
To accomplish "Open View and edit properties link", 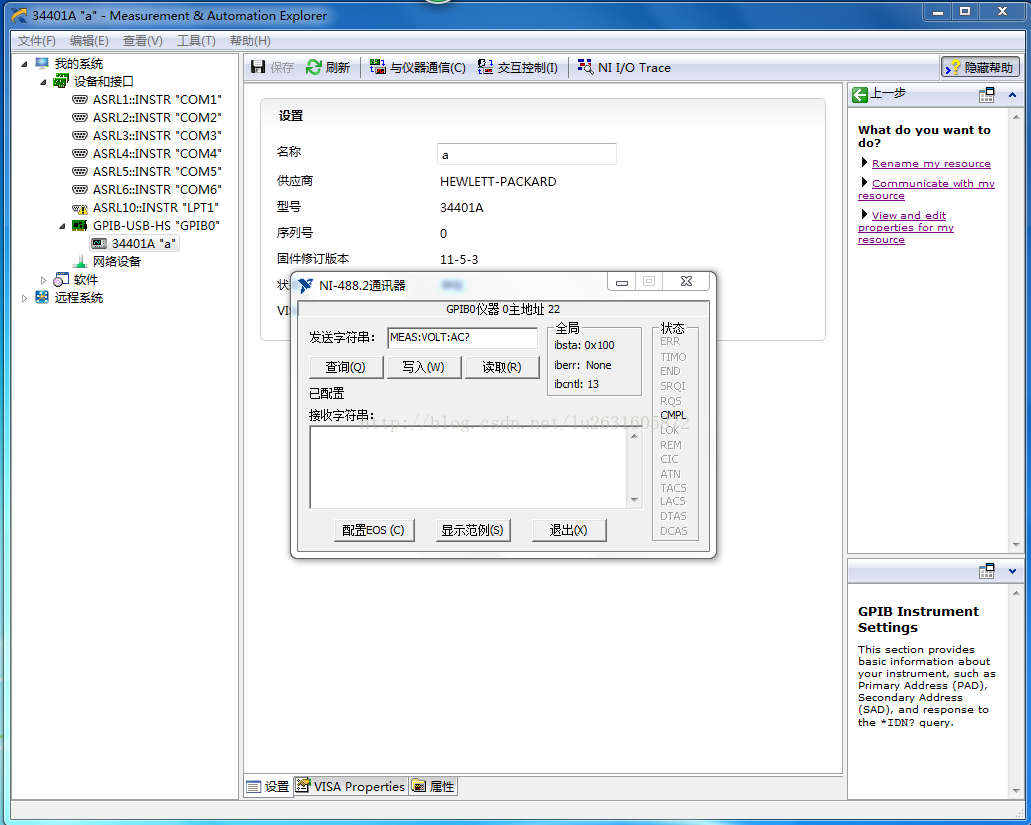I will coord(906,227).
